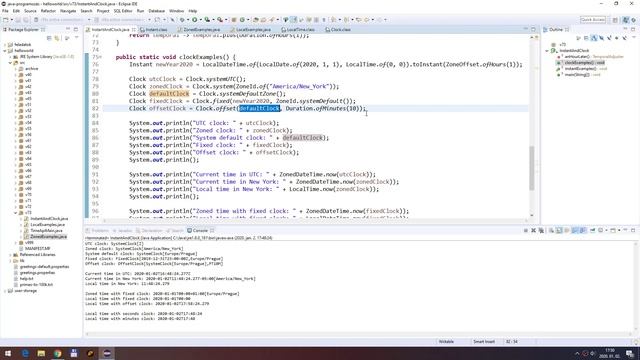This screenshot has width=640, height=360.
Task: Toggle Pin Console in the Console toolbar
Action: 593,231
